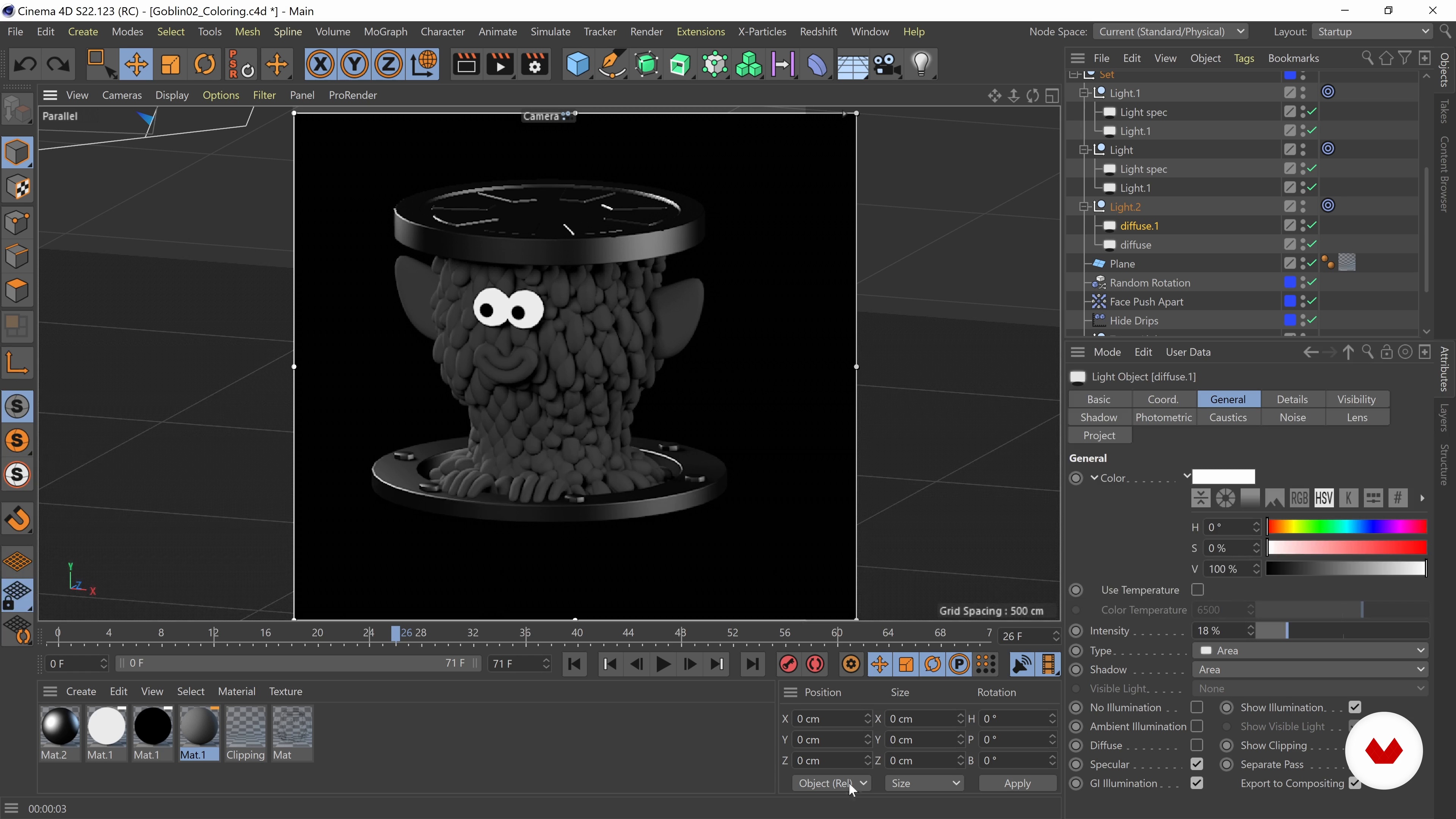Toggle the Plane object's enable checkmark
Image resolution: width=1456 pixels, height=819 pixels.
pos(1312,263)
